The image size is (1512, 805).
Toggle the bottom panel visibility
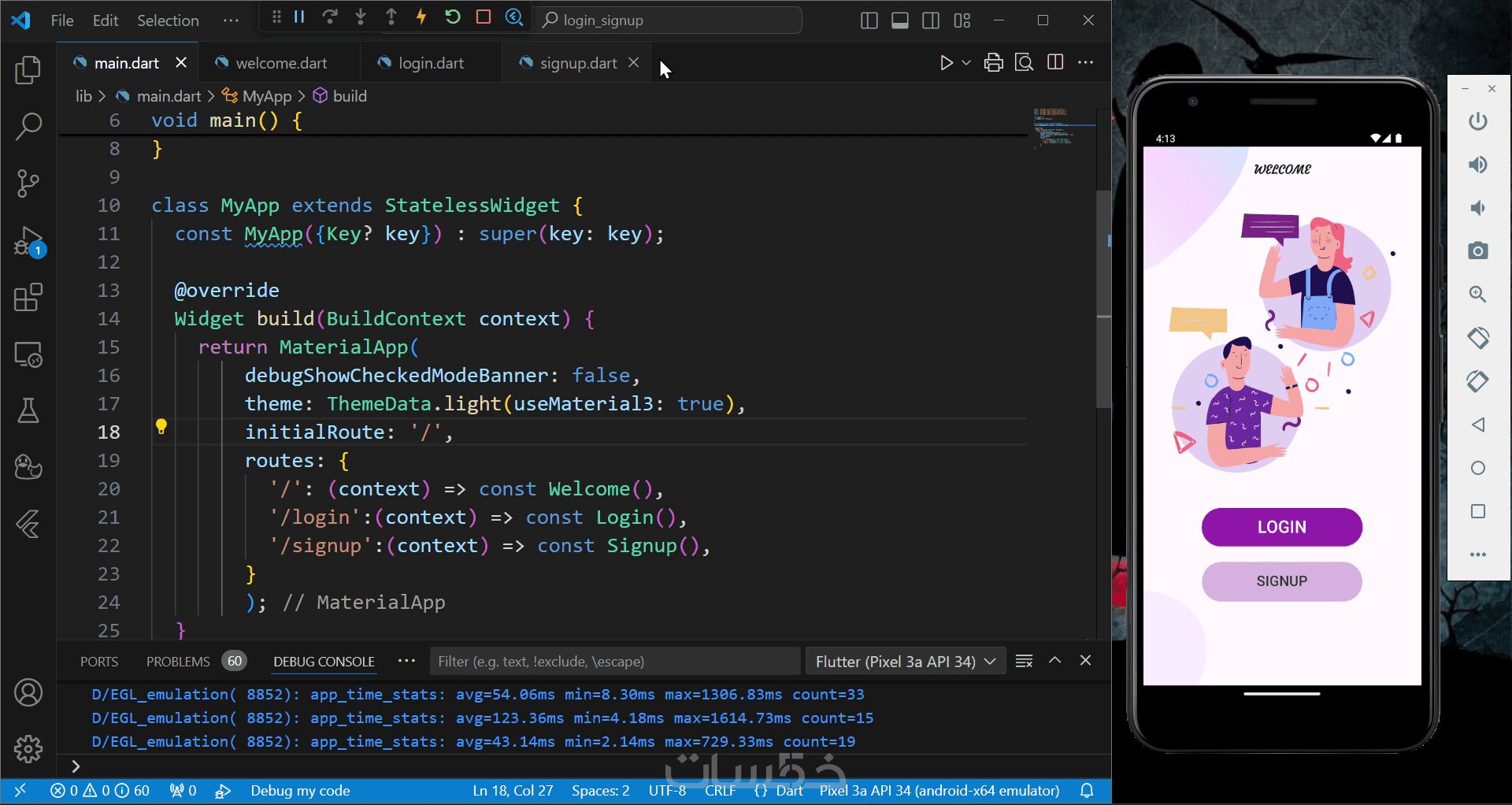click(x=900, y=20)
